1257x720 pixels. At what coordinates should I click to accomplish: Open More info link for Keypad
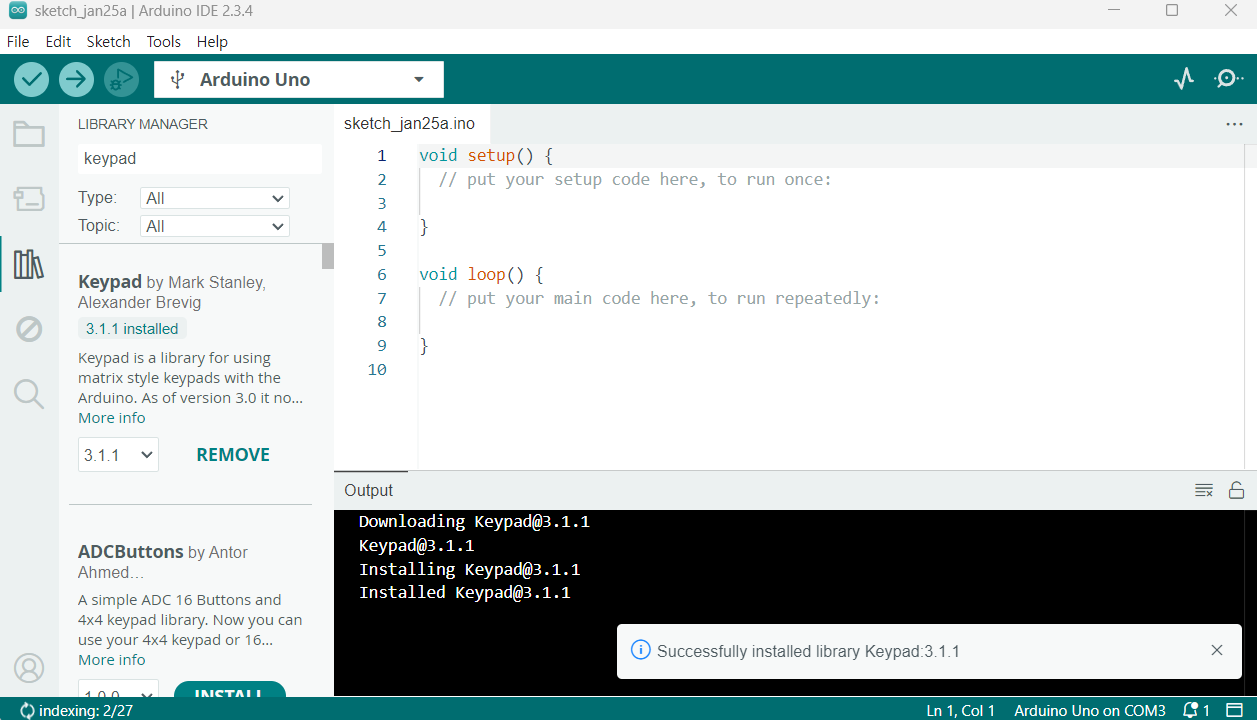112,418
